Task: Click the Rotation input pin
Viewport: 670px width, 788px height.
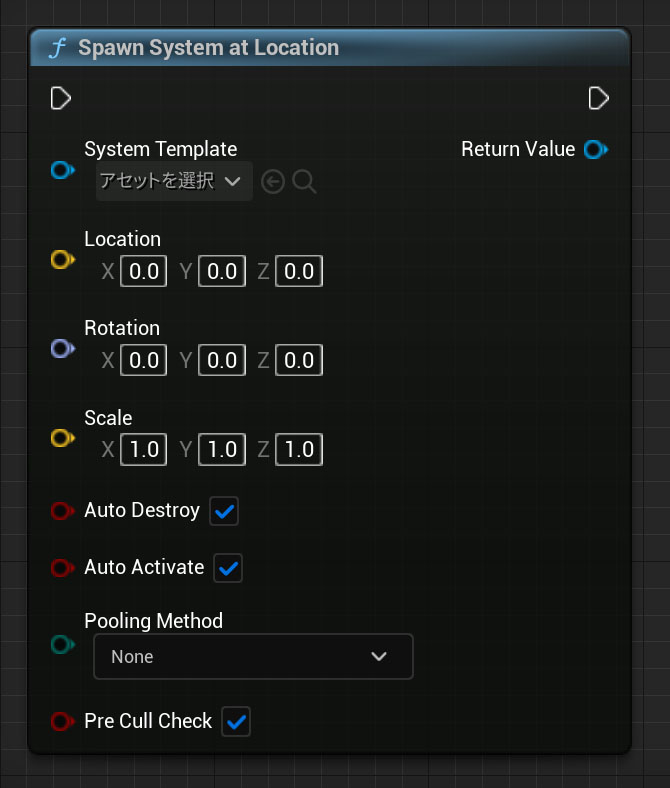Action: 62,348
